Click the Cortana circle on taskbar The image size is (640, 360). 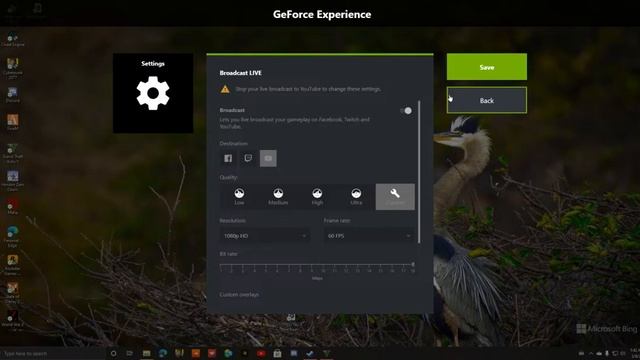tap(113, 353)
